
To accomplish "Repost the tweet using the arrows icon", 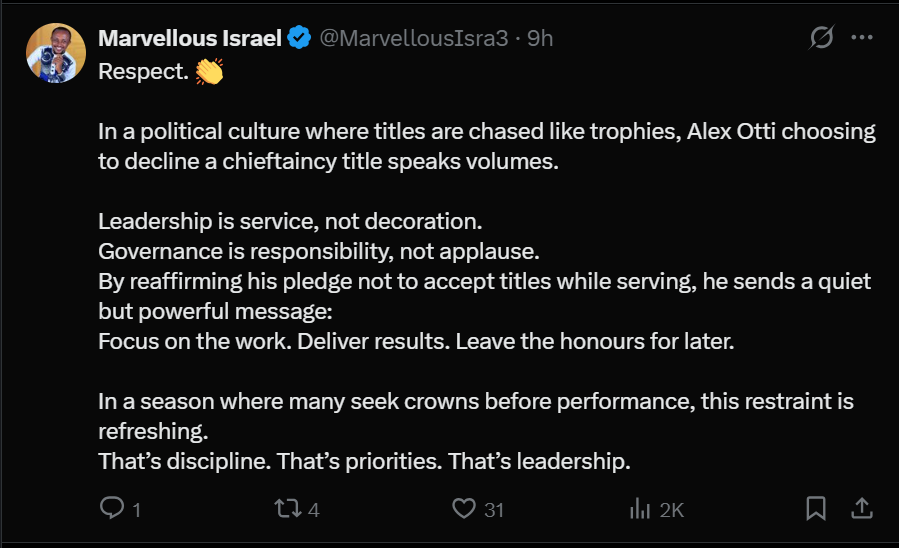I will coord(287,509).
